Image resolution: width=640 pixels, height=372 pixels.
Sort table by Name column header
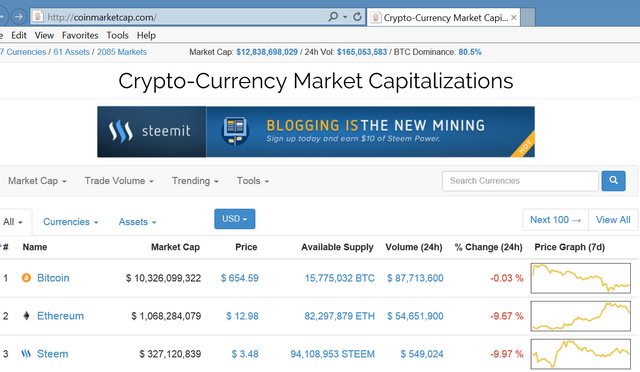[35, 247]
